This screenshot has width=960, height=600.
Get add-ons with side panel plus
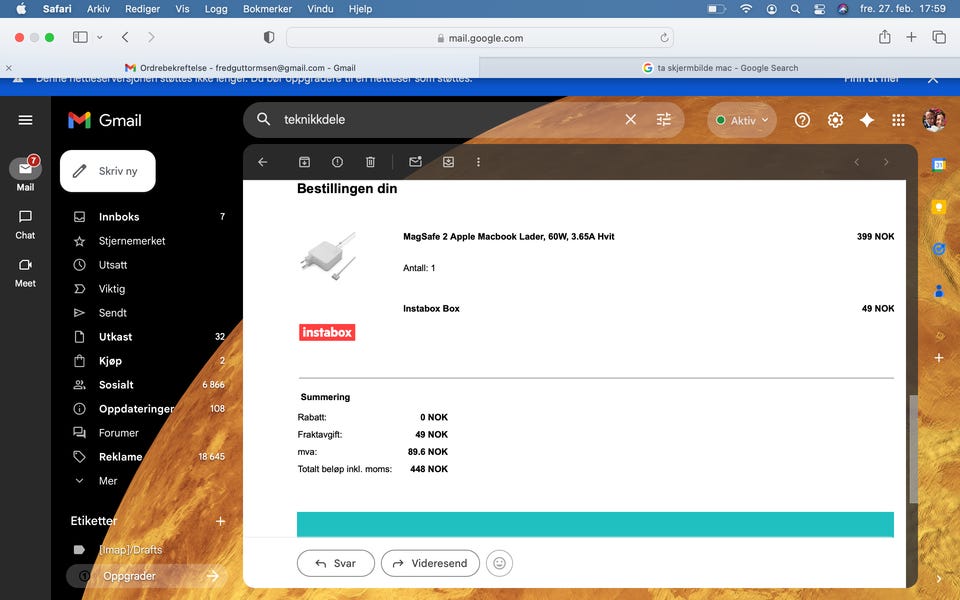[x=939, y=358]
